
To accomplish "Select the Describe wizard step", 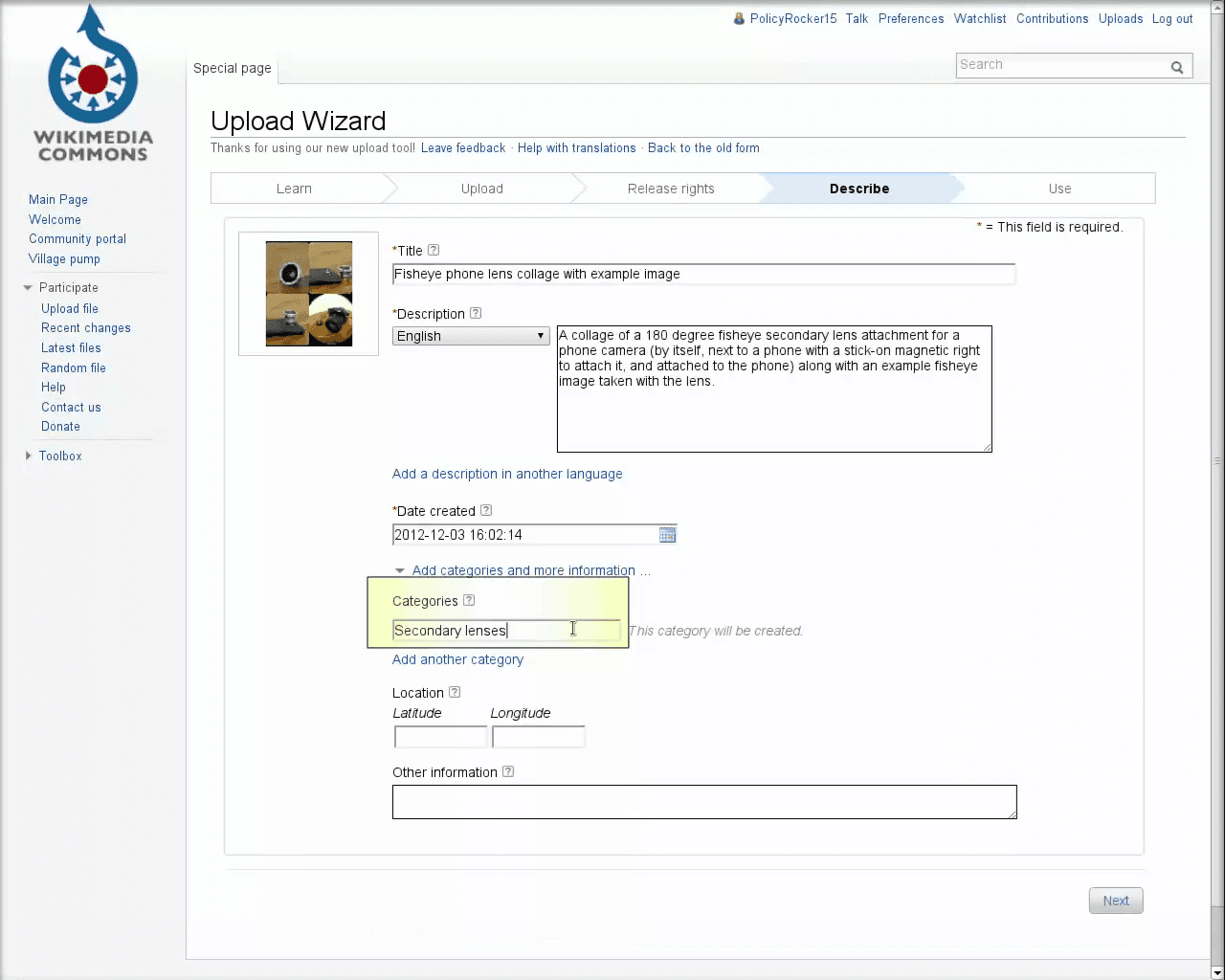I will (x=859, y=189).
